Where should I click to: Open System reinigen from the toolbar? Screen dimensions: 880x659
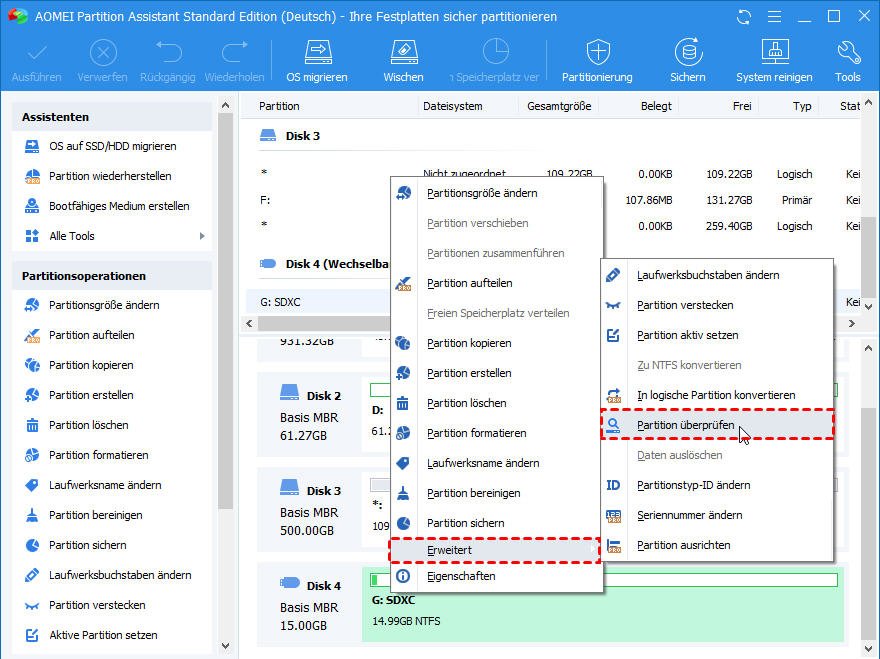point(774,61)
